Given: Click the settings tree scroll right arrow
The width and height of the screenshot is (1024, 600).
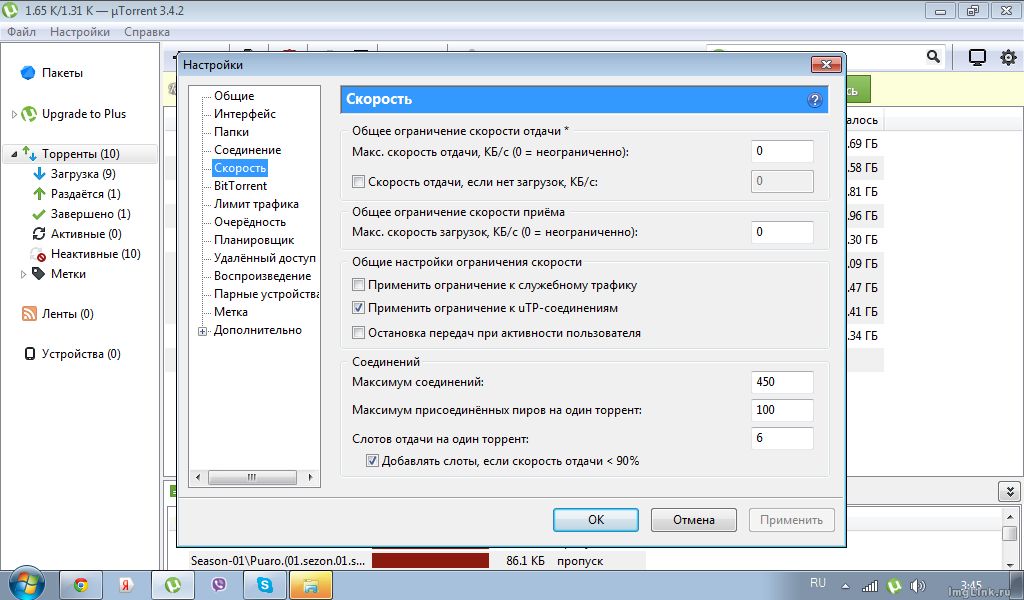Looking at the screenshot, I should [310, 477].
